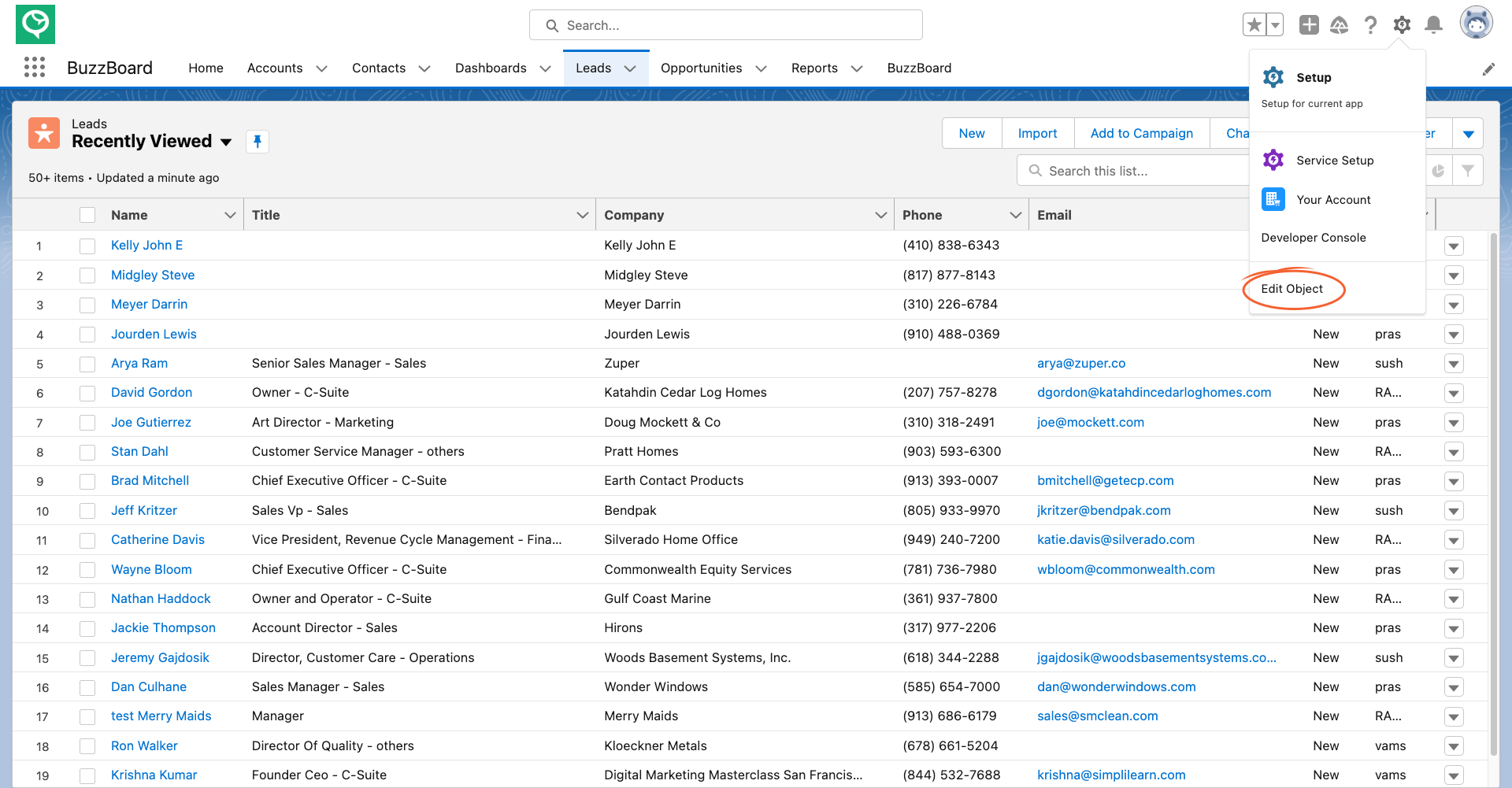Toggle the select-all header checkbox
The height and width of the screenshot is (788, 1512).
pos(87,215)
